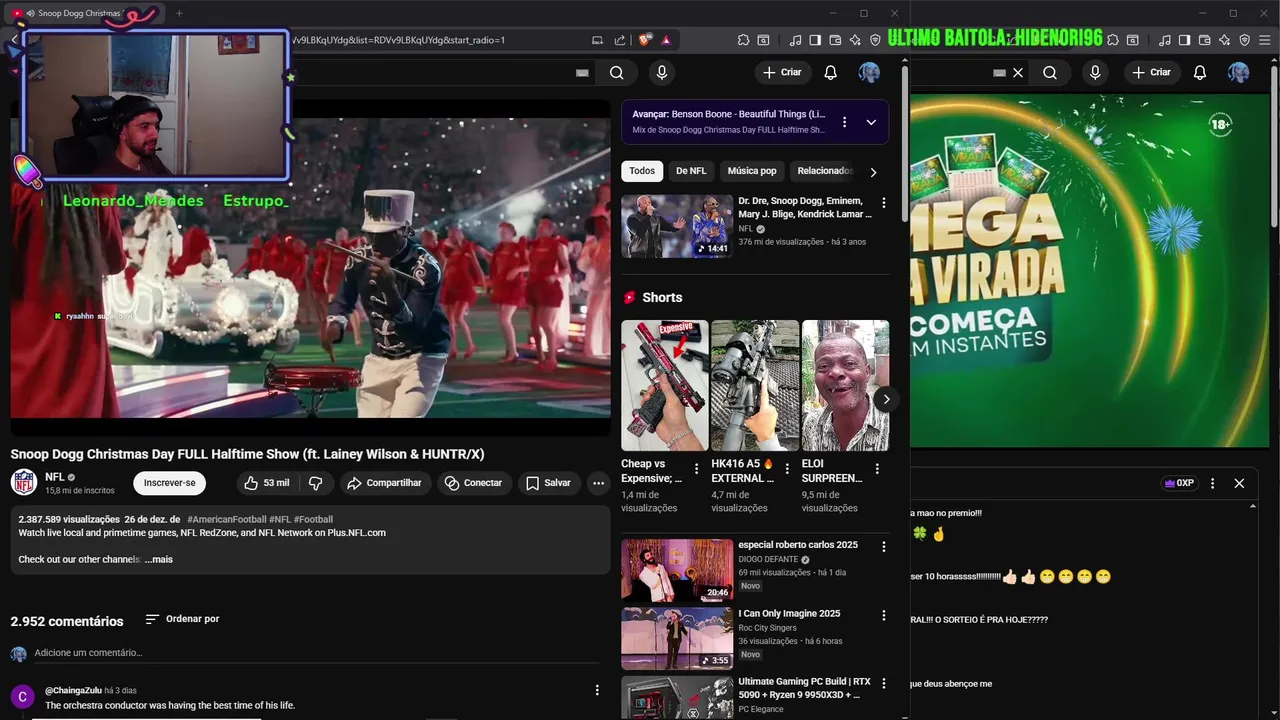
Task: Open account avatar menu in left window
Action: point(869,72)
